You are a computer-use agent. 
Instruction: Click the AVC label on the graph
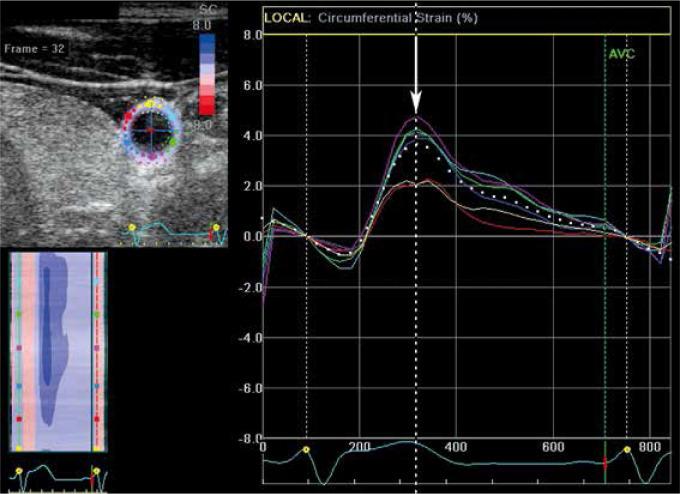coord(621,55)
